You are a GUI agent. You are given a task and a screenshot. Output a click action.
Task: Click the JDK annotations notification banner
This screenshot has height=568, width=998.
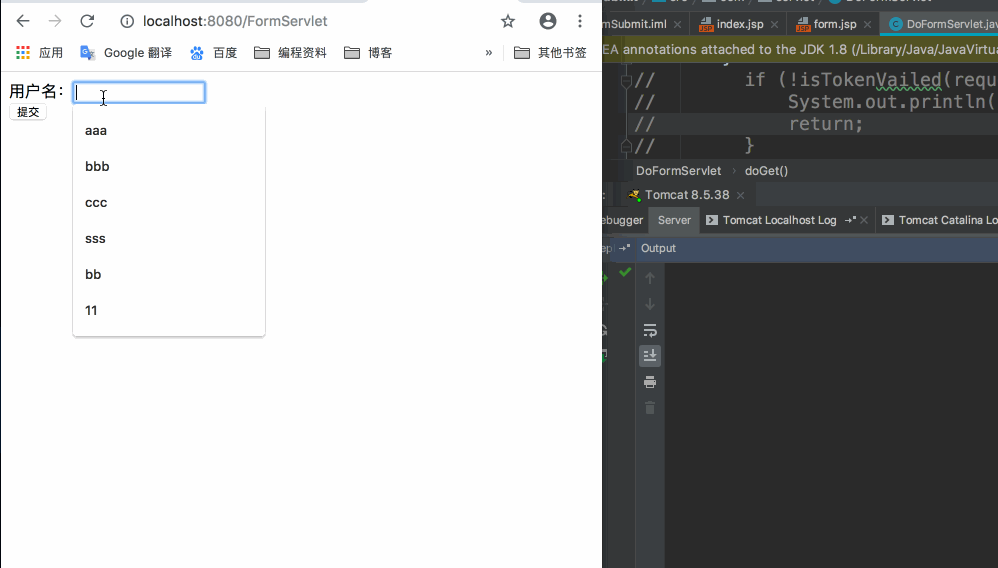[x=800, y=50]
